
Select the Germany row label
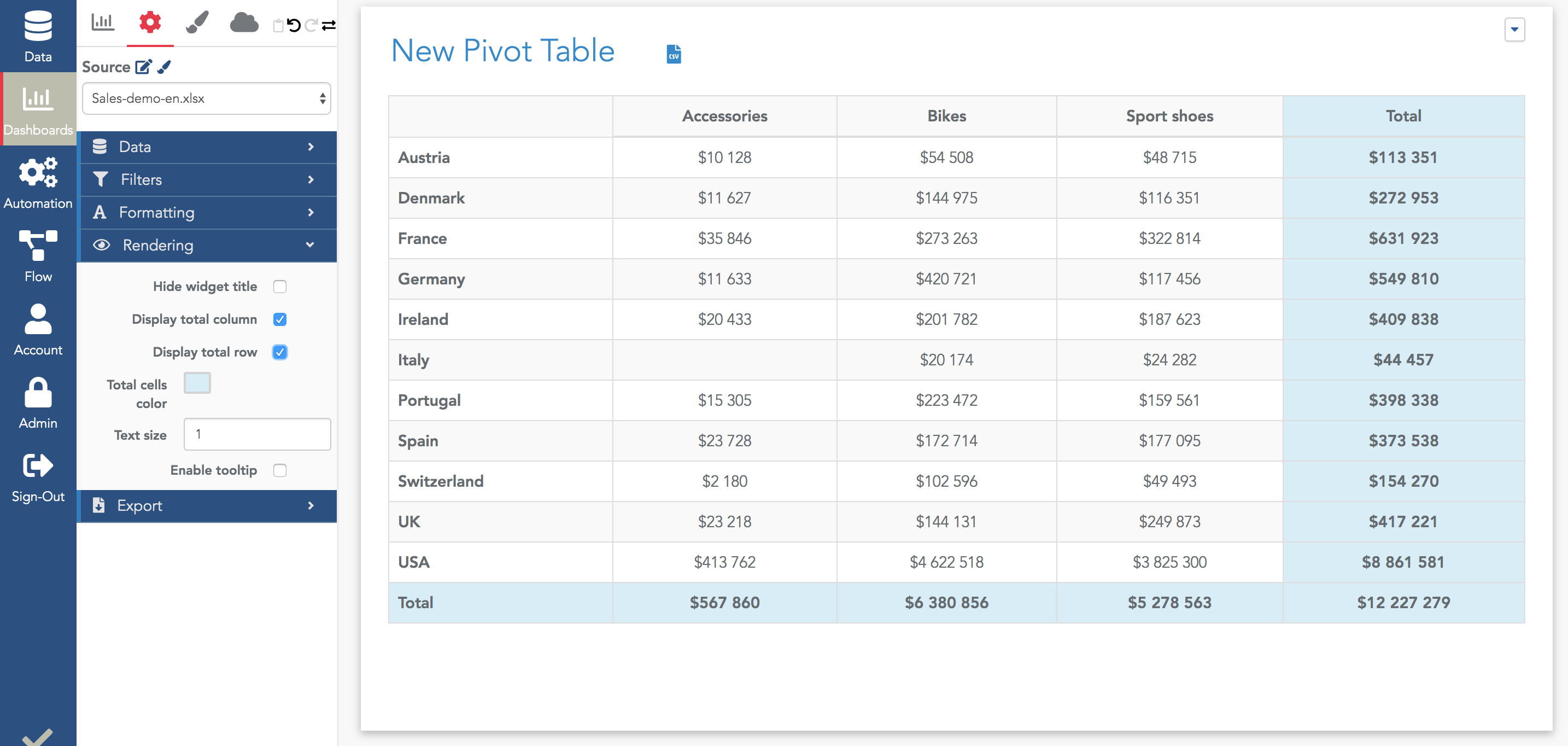431,279
